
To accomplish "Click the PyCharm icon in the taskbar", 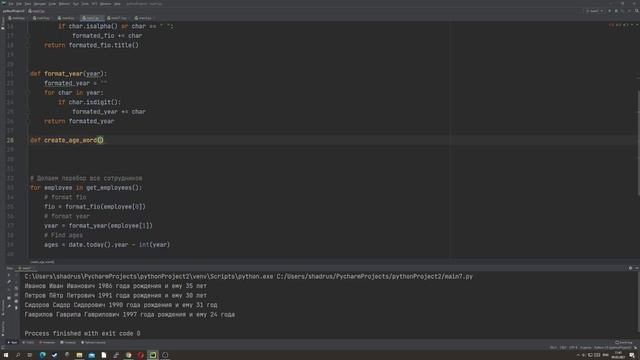I will coord(153,355).
